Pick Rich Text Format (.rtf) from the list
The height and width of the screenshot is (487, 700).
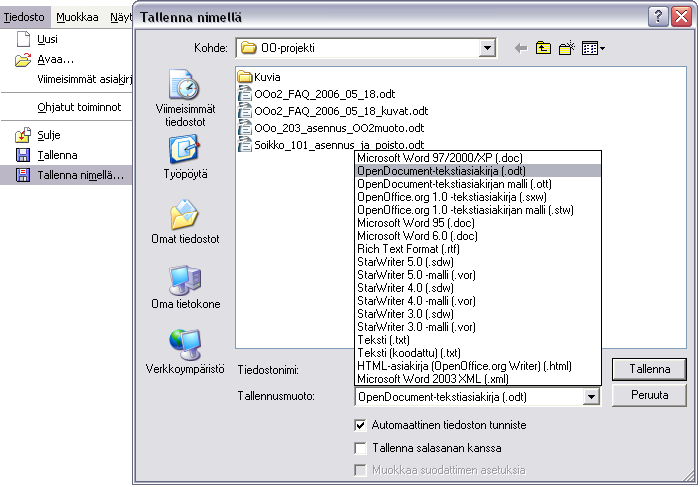[x=478, y=249]
